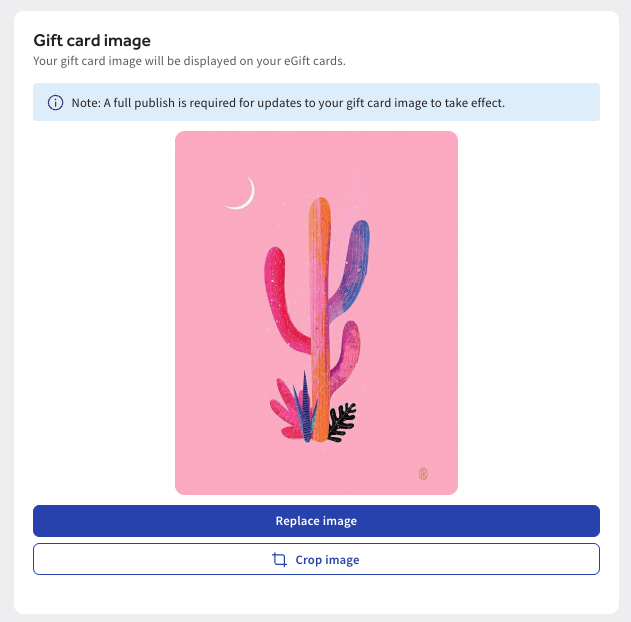The height and width of the screenshot is (622, 631).
Task: Click the info icon in the note banner
Action: point(55,103)
